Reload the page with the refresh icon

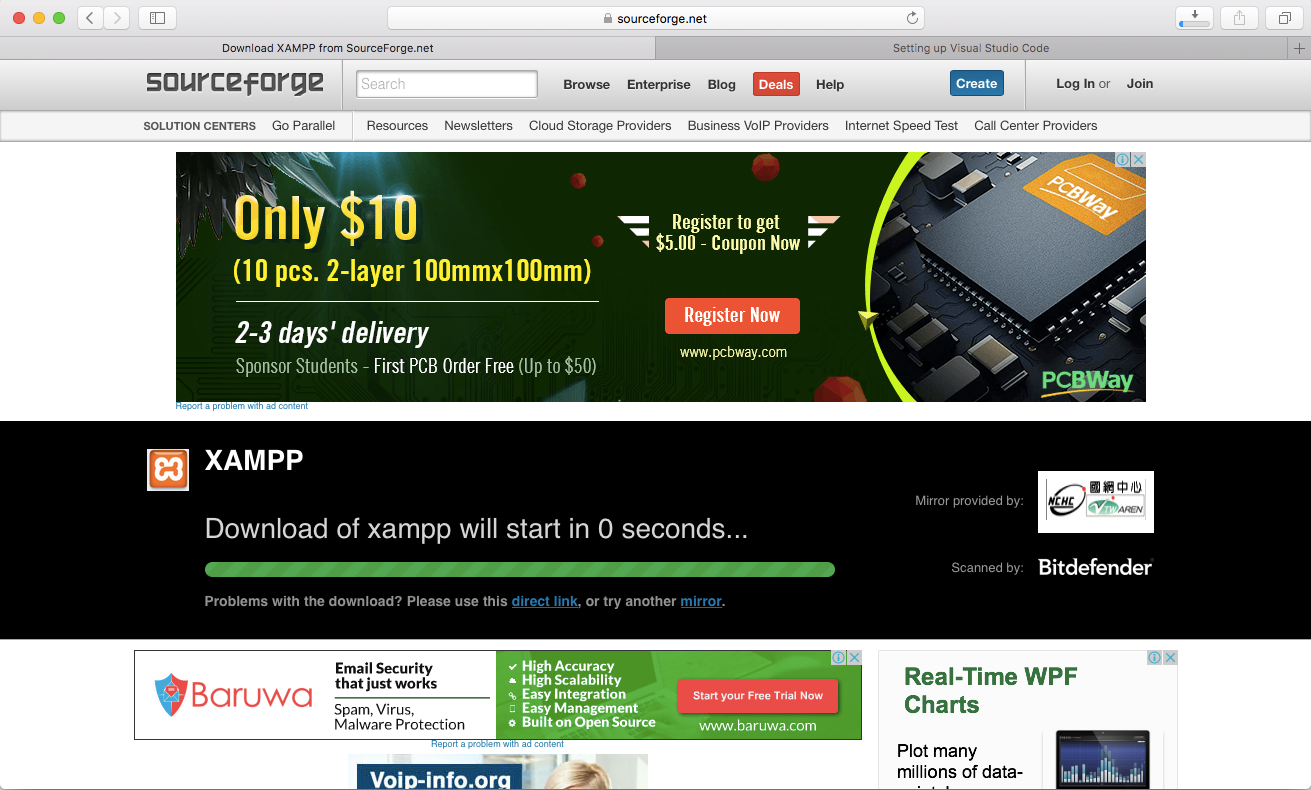pyautogui.click(x=912, y=18)
